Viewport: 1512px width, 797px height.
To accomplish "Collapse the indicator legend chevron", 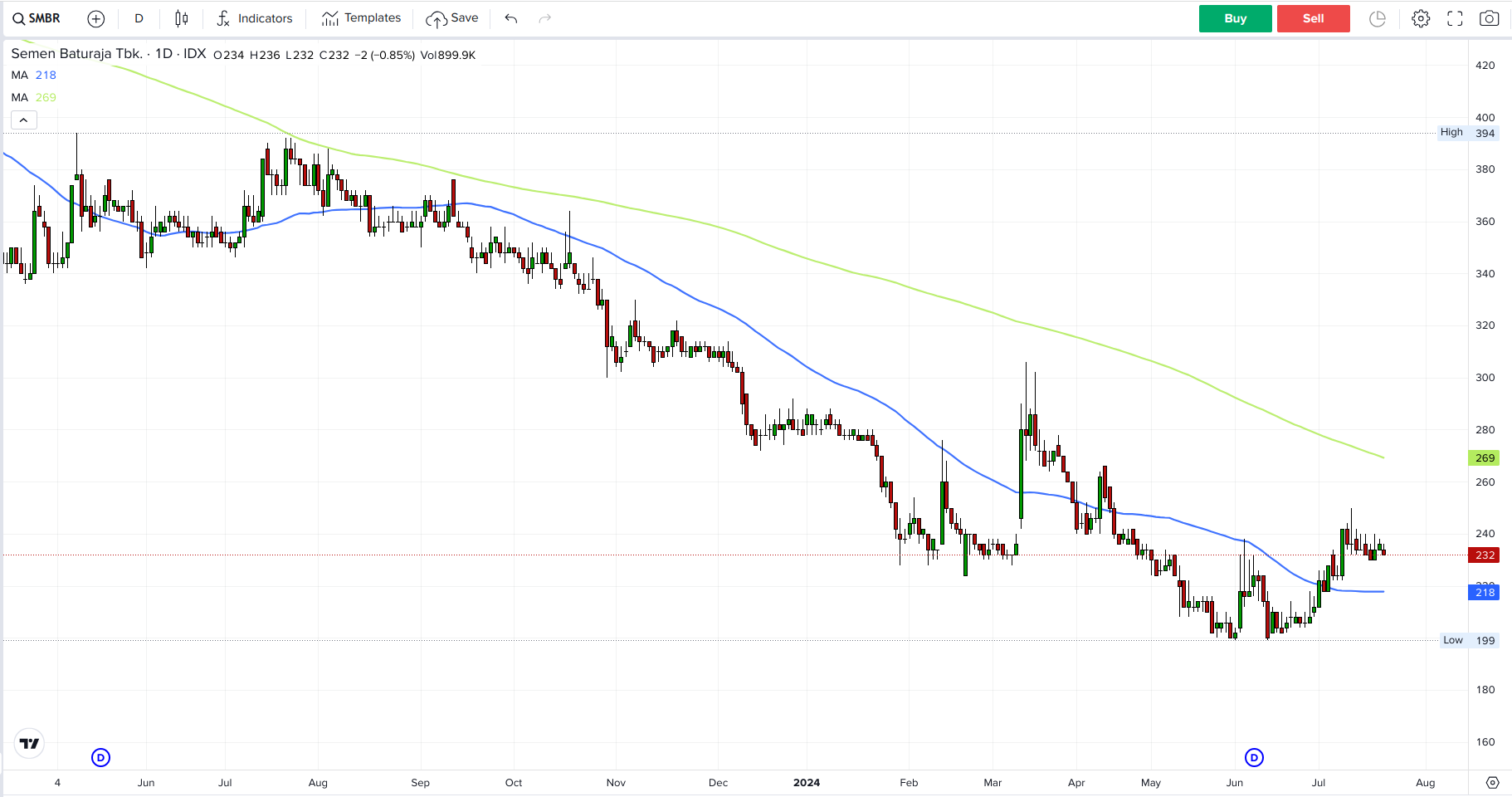I will tap(24, 120).
